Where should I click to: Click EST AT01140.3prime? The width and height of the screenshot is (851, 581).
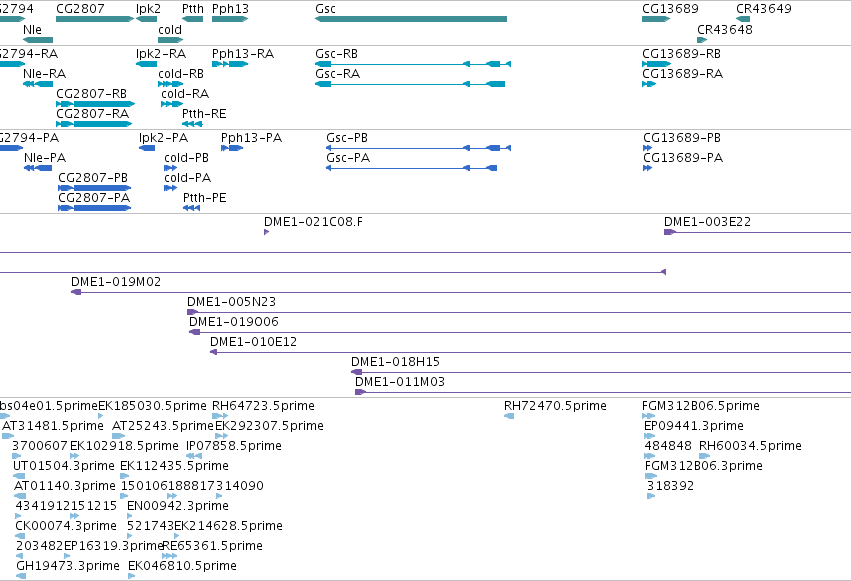coord(65,486)
